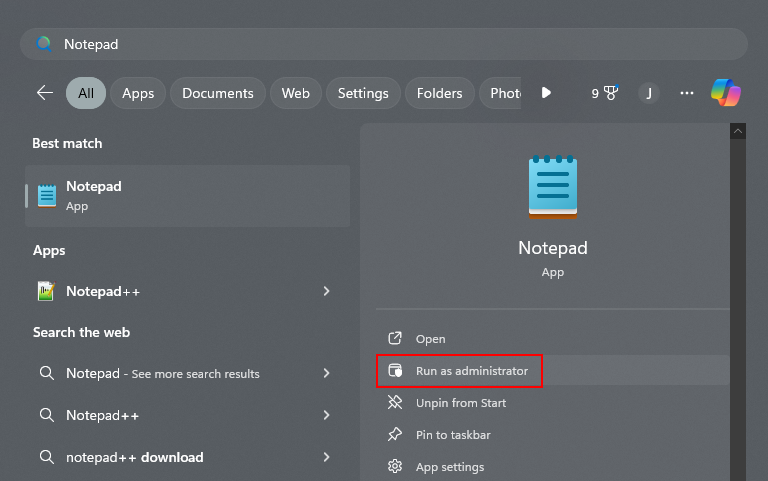Screen dimensions: 768x481
Task: Expand the Notepad++ app result chevron
Action: [x=327, y=291]
